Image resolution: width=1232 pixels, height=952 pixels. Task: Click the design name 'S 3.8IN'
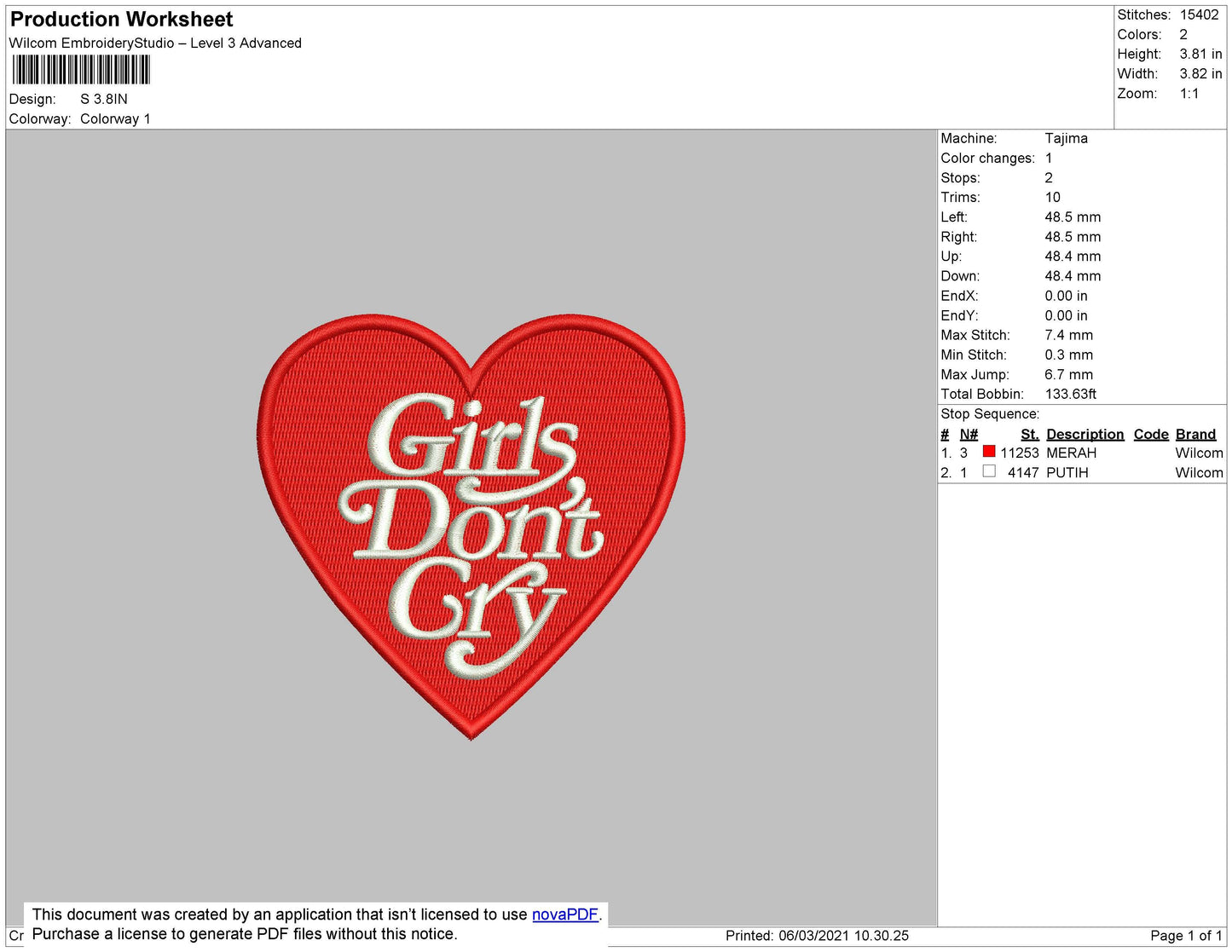point(104,99)
